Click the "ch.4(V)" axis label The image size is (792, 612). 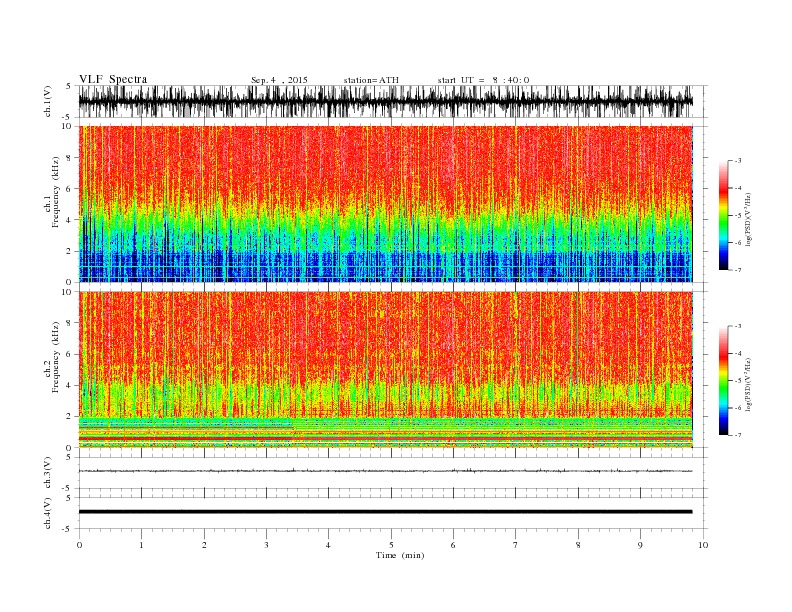(x=48, y=513)
